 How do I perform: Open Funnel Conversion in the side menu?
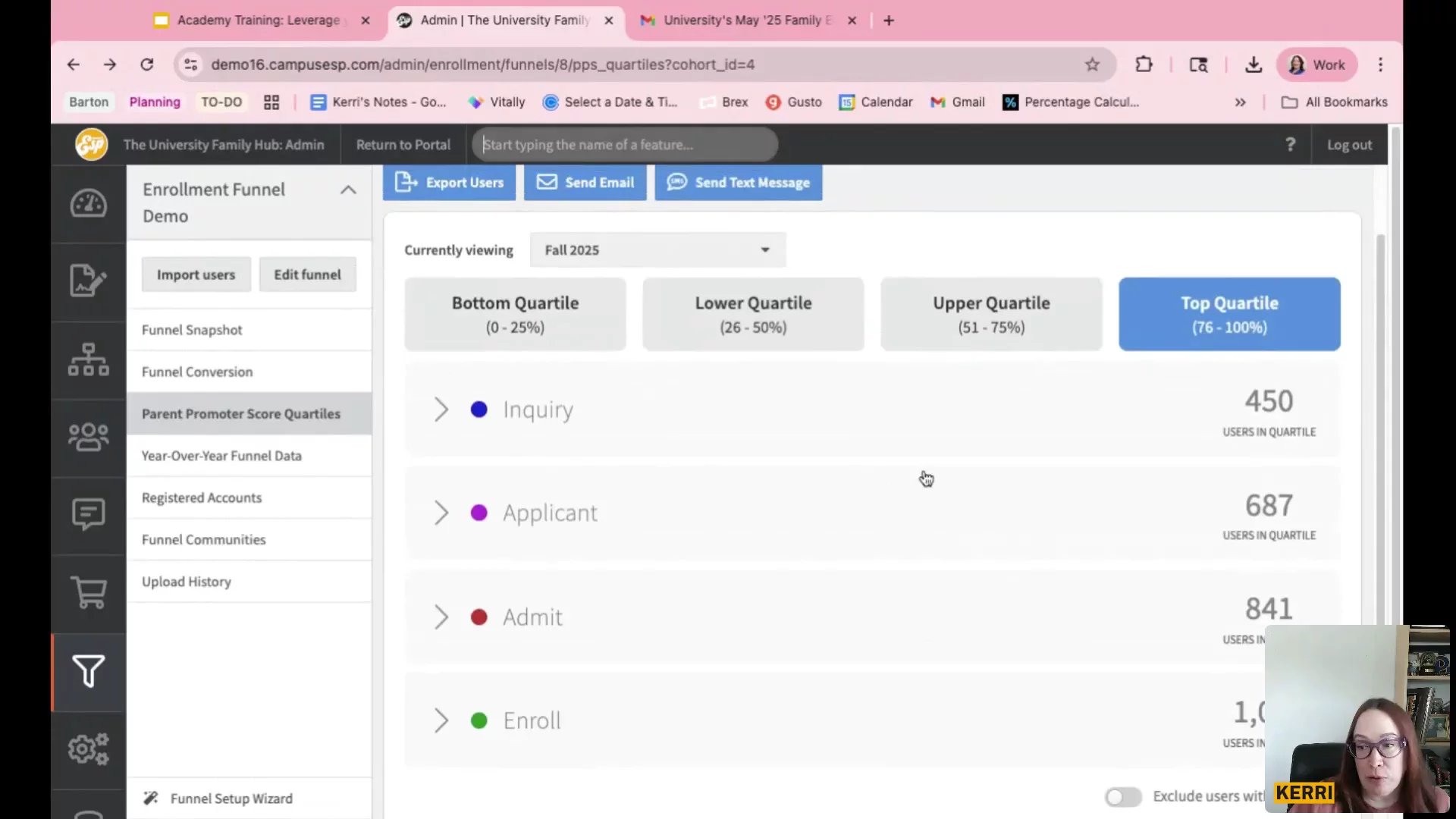pyautogui.click(x=197, y=372)
